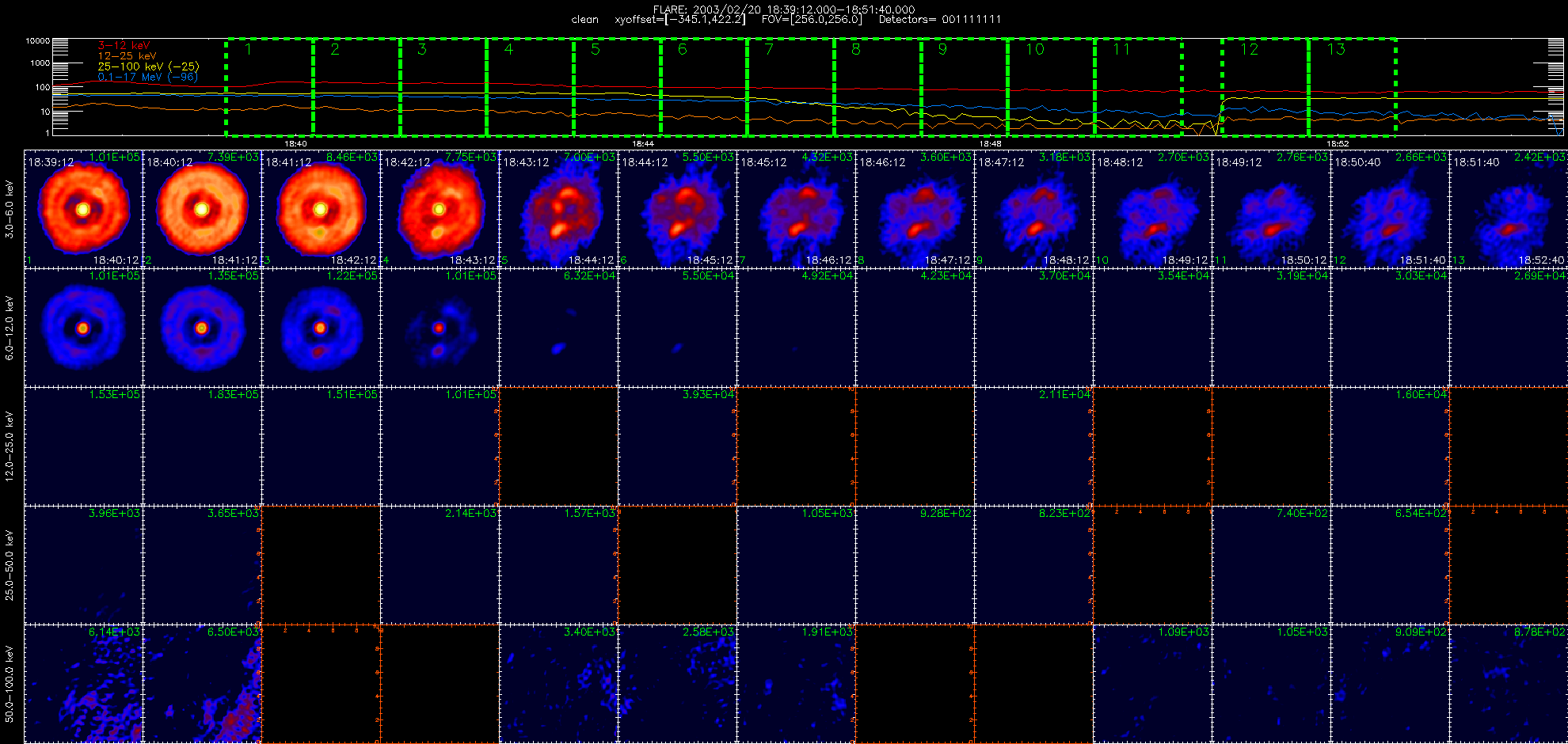Screen dimensions: 1568x744
Task: Open the 18:46:12 image in the 3.0-6.0 keV row
Action: (915, 209)
